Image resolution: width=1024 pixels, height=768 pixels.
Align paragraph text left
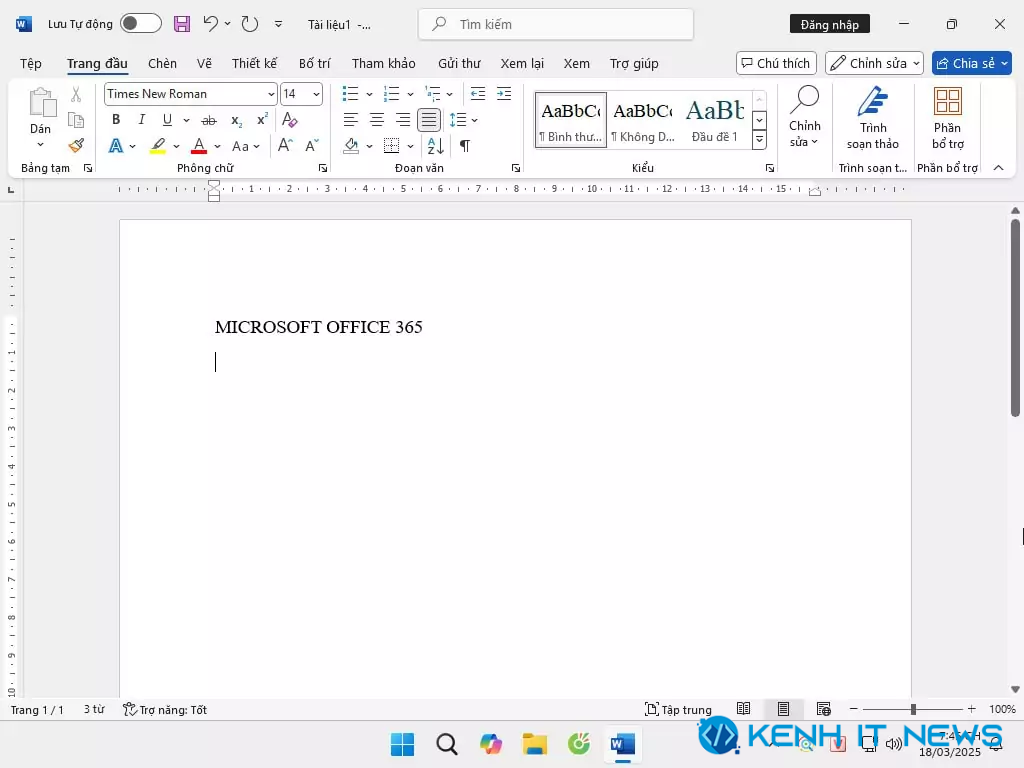(x=351, y=120)
